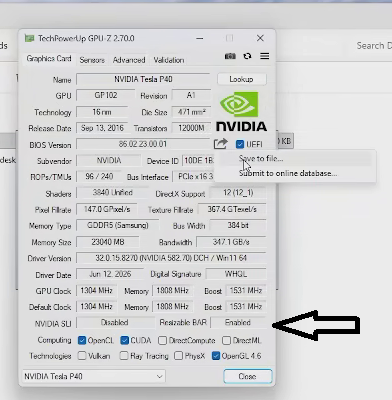
Task: Click the ROPs/TMUs value 96 / 240
Action: coord(99,176)
